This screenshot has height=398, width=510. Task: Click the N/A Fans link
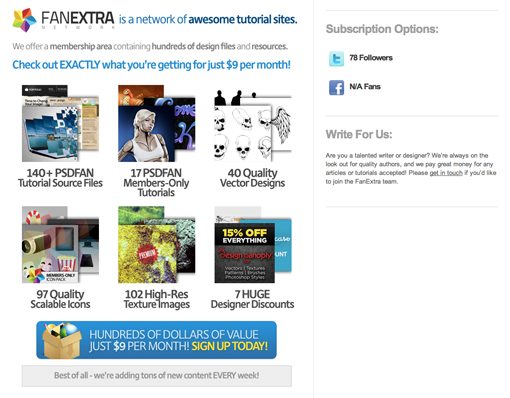365,87
